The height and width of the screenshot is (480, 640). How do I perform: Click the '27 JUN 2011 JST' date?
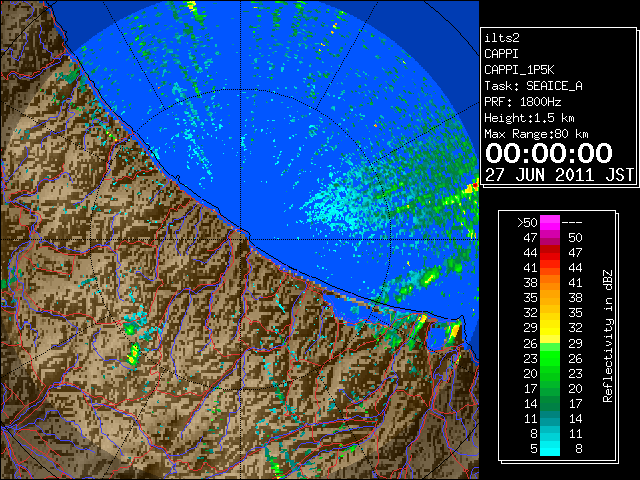click(x=559, y=175)
